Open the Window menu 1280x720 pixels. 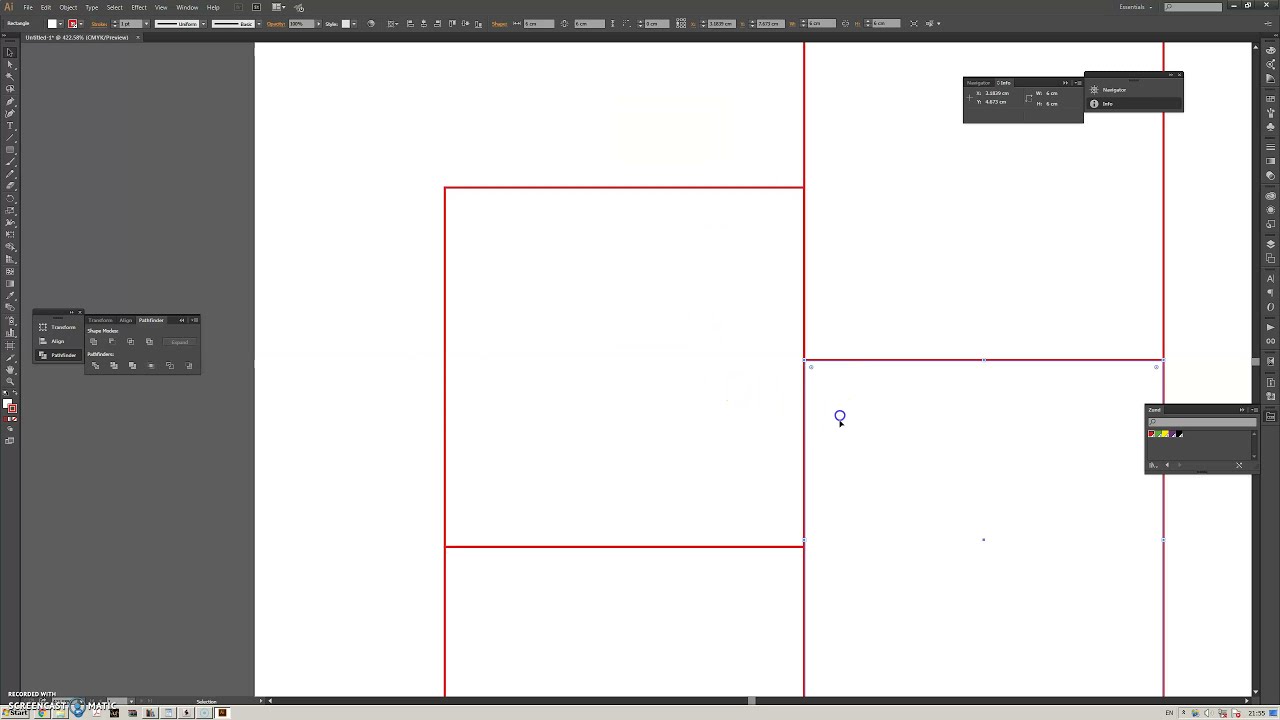click(187, 7)
